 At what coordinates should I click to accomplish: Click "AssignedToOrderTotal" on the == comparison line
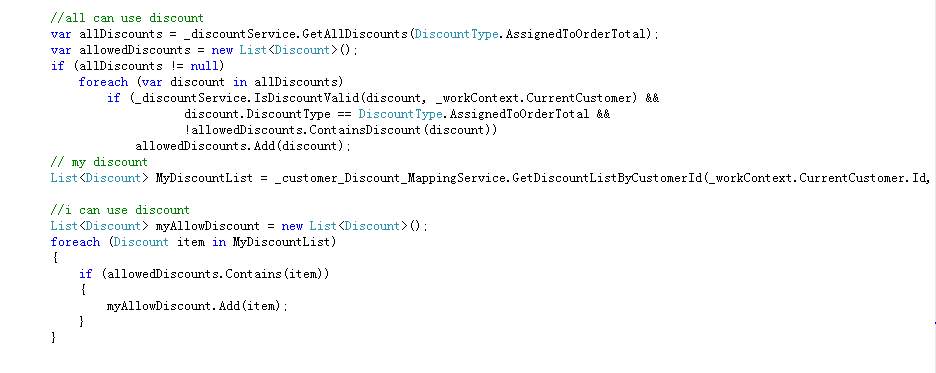(521, 114)
